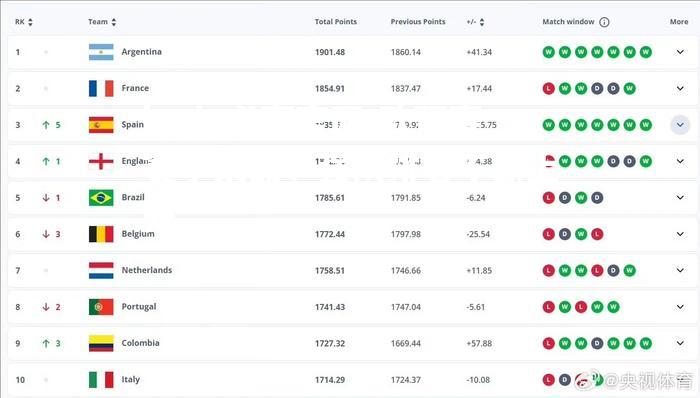Click the Total Points column header
This screenshot has width=700, height=398.
(x=336, y=21)
